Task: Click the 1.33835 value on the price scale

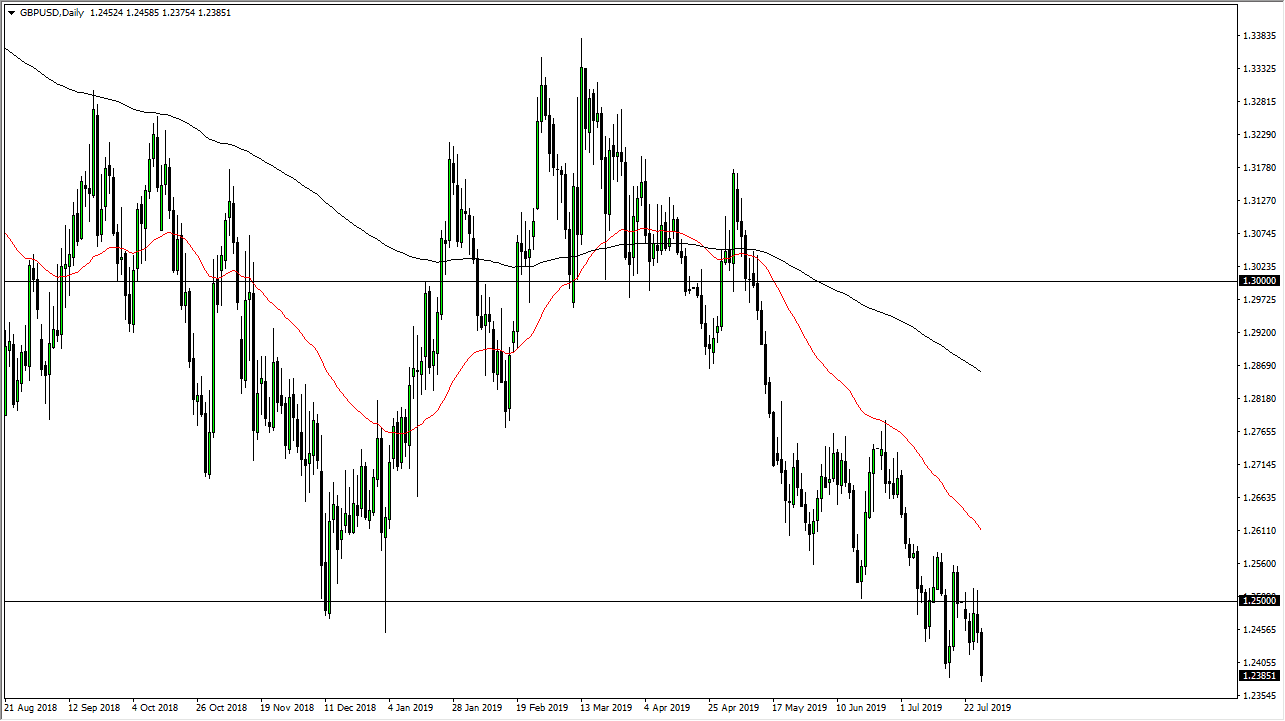Action: click(1258, 33)
